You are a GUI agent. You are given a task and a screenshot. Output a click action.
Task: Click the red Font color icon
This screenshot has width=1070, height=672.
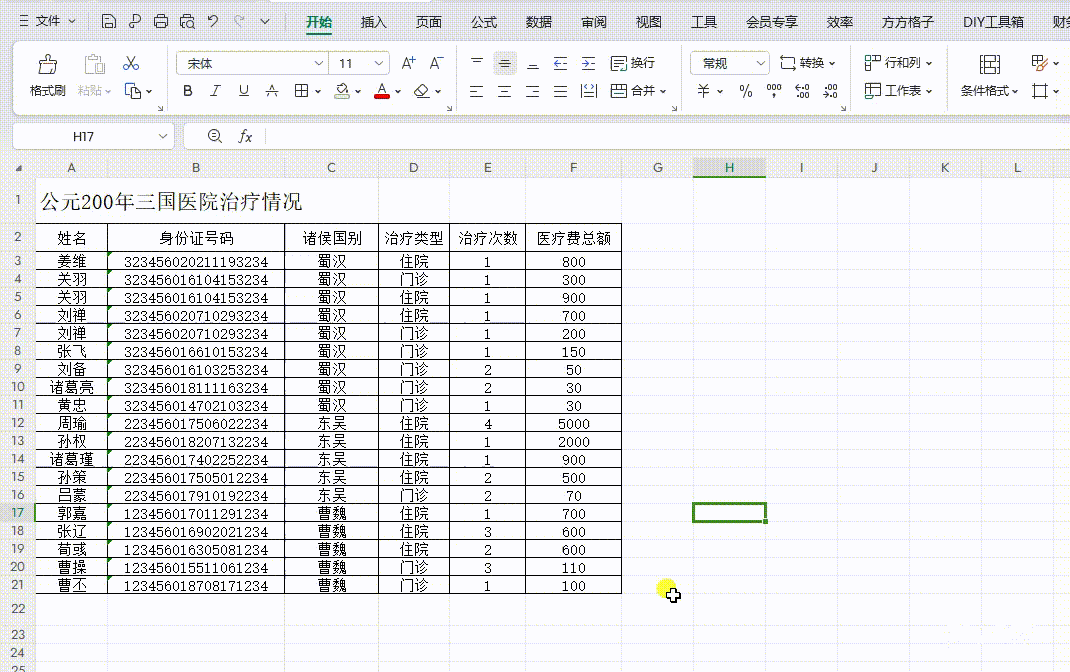click(x=382, y=91)
